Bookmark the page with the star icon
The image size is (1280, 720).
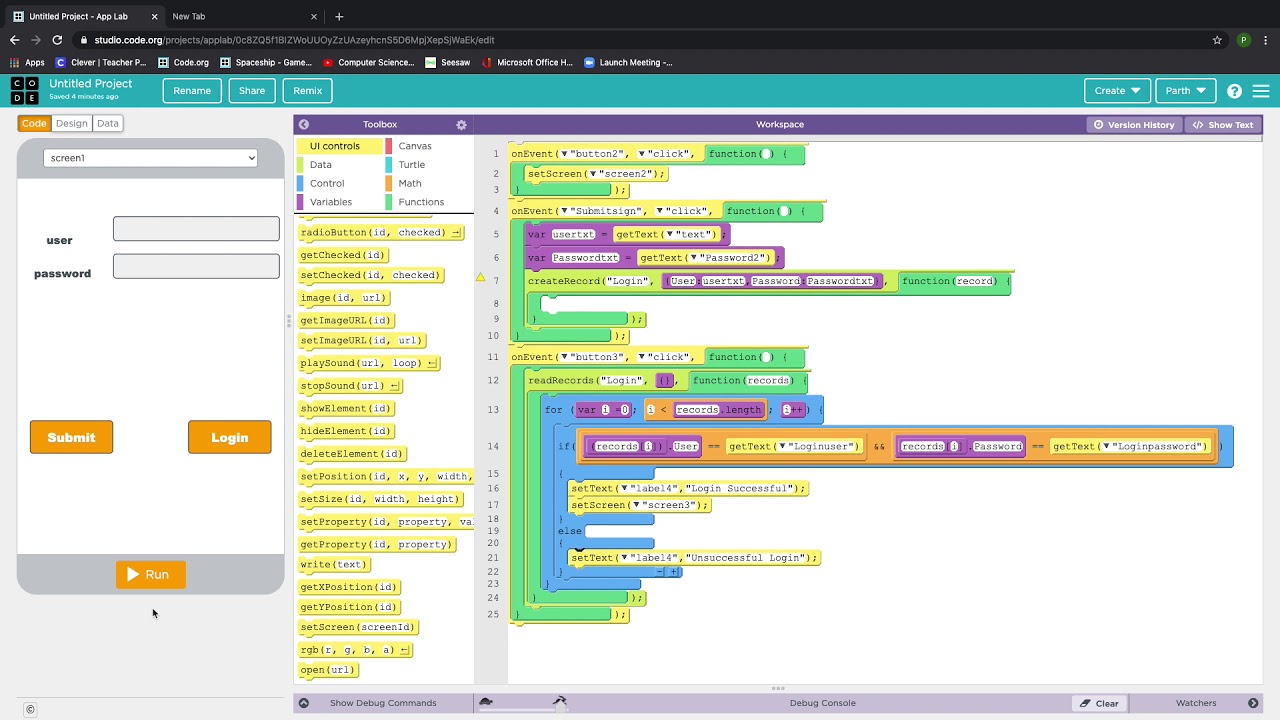click(x=1217, y=40)
